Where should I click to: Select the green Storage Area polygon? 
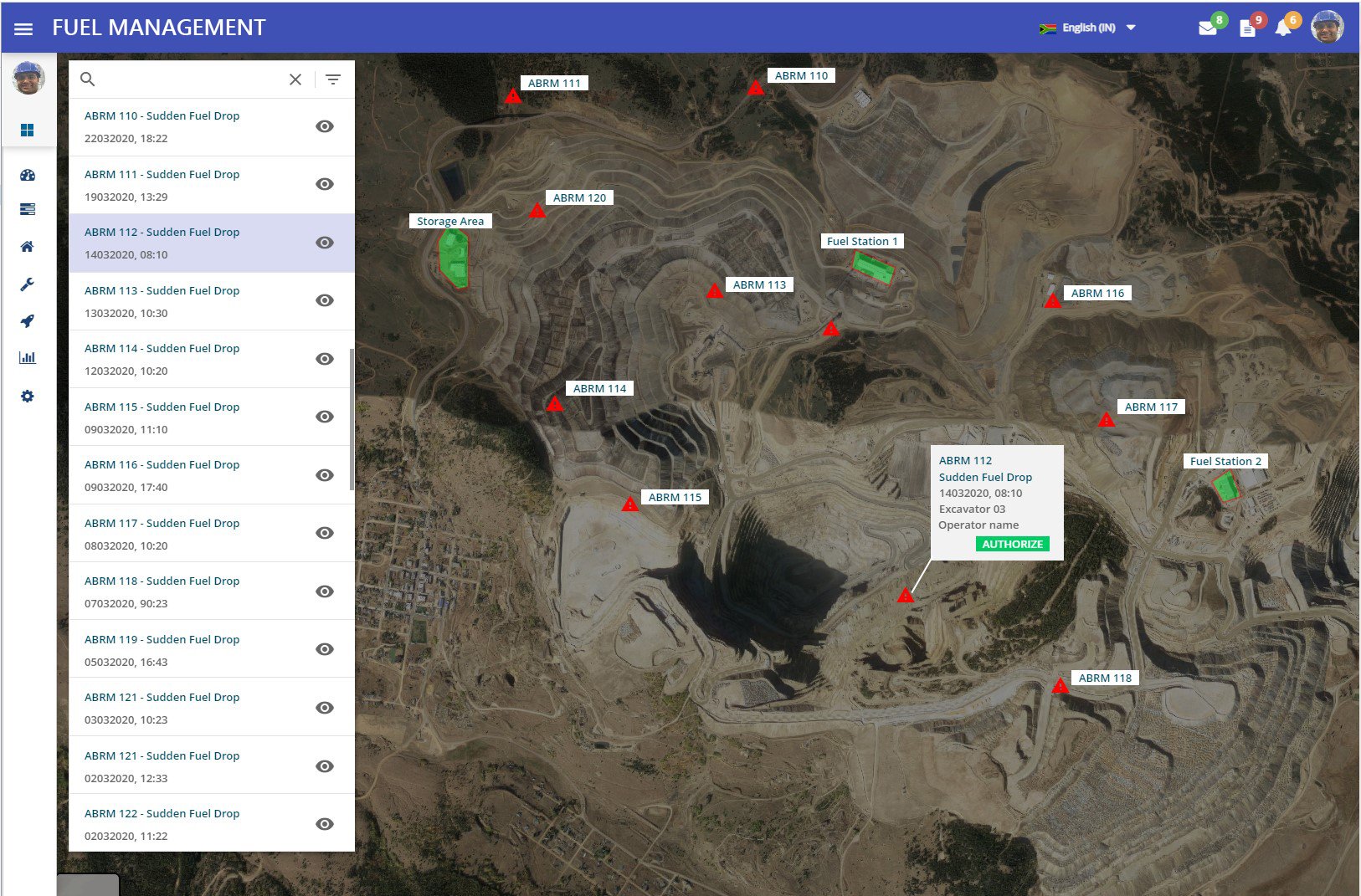[454, 258]
